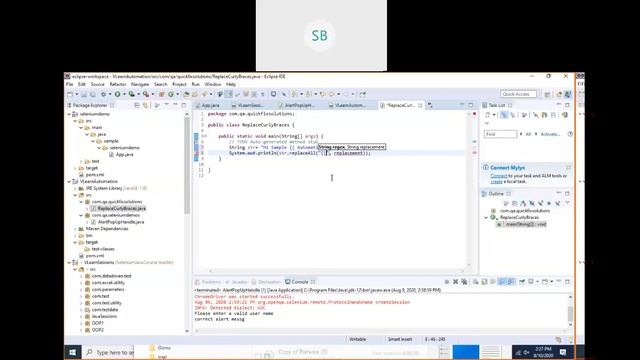Viewport: 640px width, 360px height.
Task: Toggle Hide Non-Public Members in Outline toolbar
Action: [x=549, y=203]
